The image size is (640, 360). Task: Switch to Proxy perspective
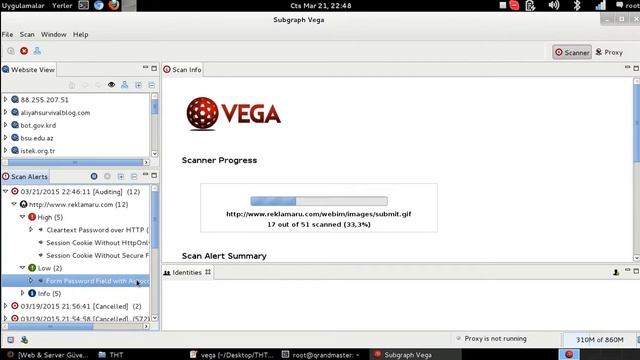coord(609,52)
